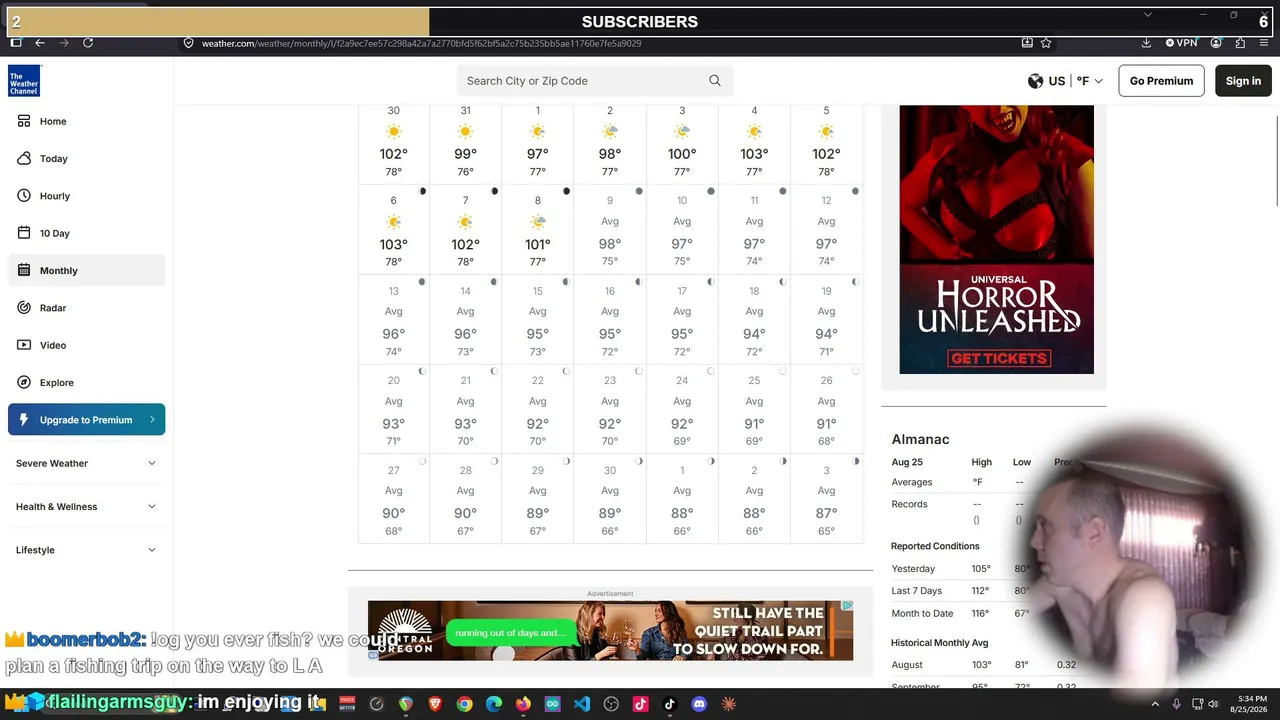This screenshot has width=1280, height=720.
Task: Open the Video section via its play icon
Action: [x=24, y=345]
